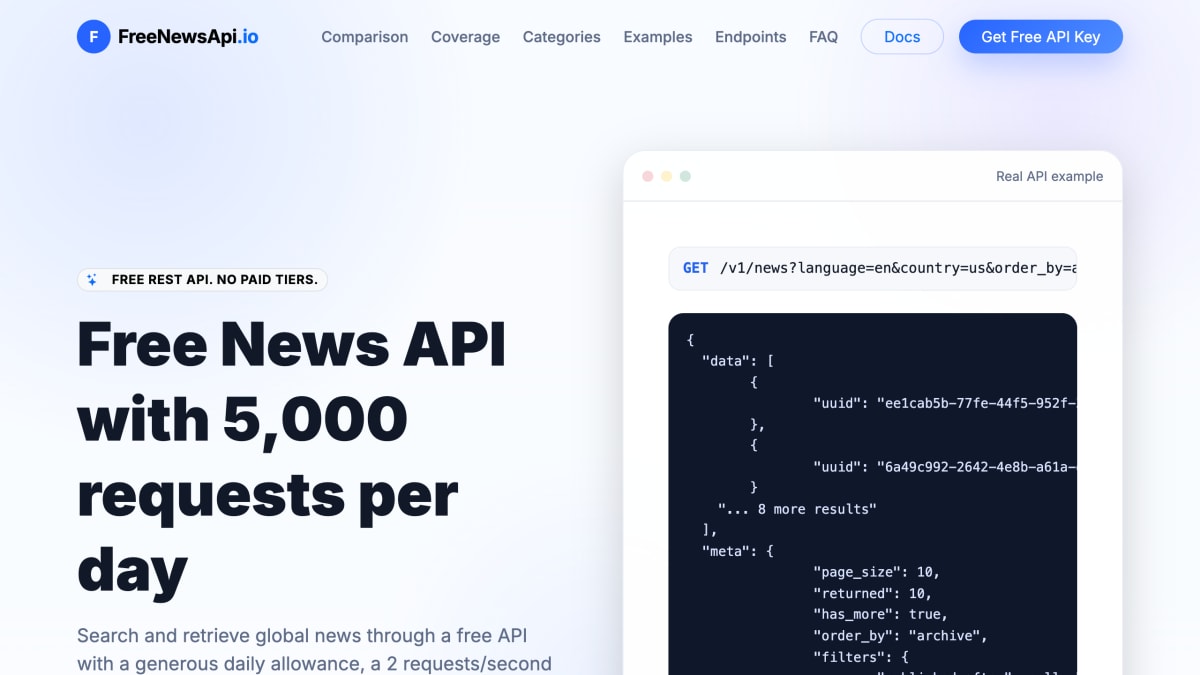Open the Docs button
Viewport: 1200px width, 675px height.
tap(902, 37)
